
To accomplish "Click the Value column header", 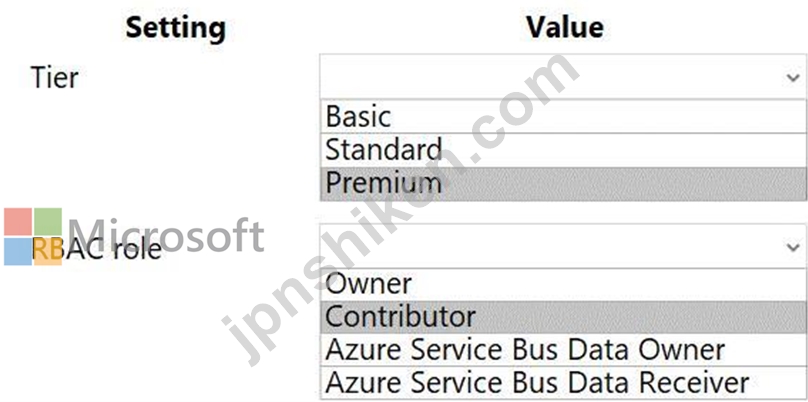I will 565,27.
